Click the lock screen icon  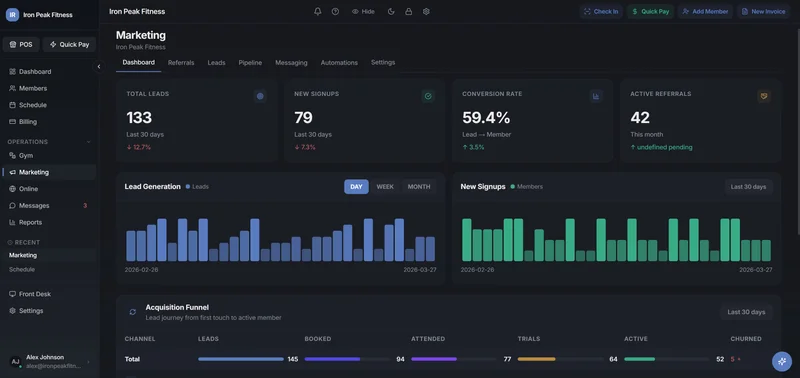pyautogui.click(x=409, y=11)
